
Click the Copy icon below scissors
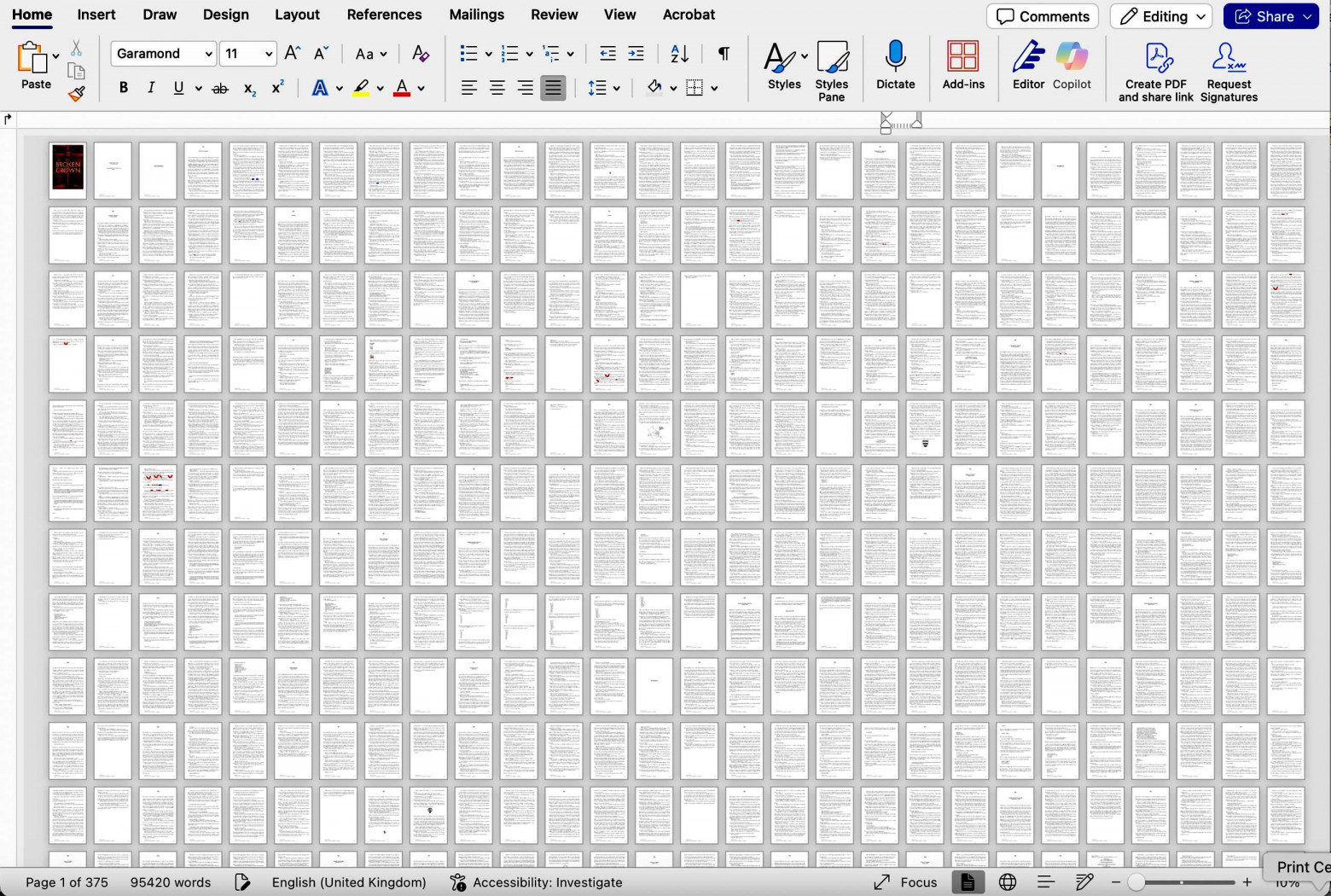[76, 72]
